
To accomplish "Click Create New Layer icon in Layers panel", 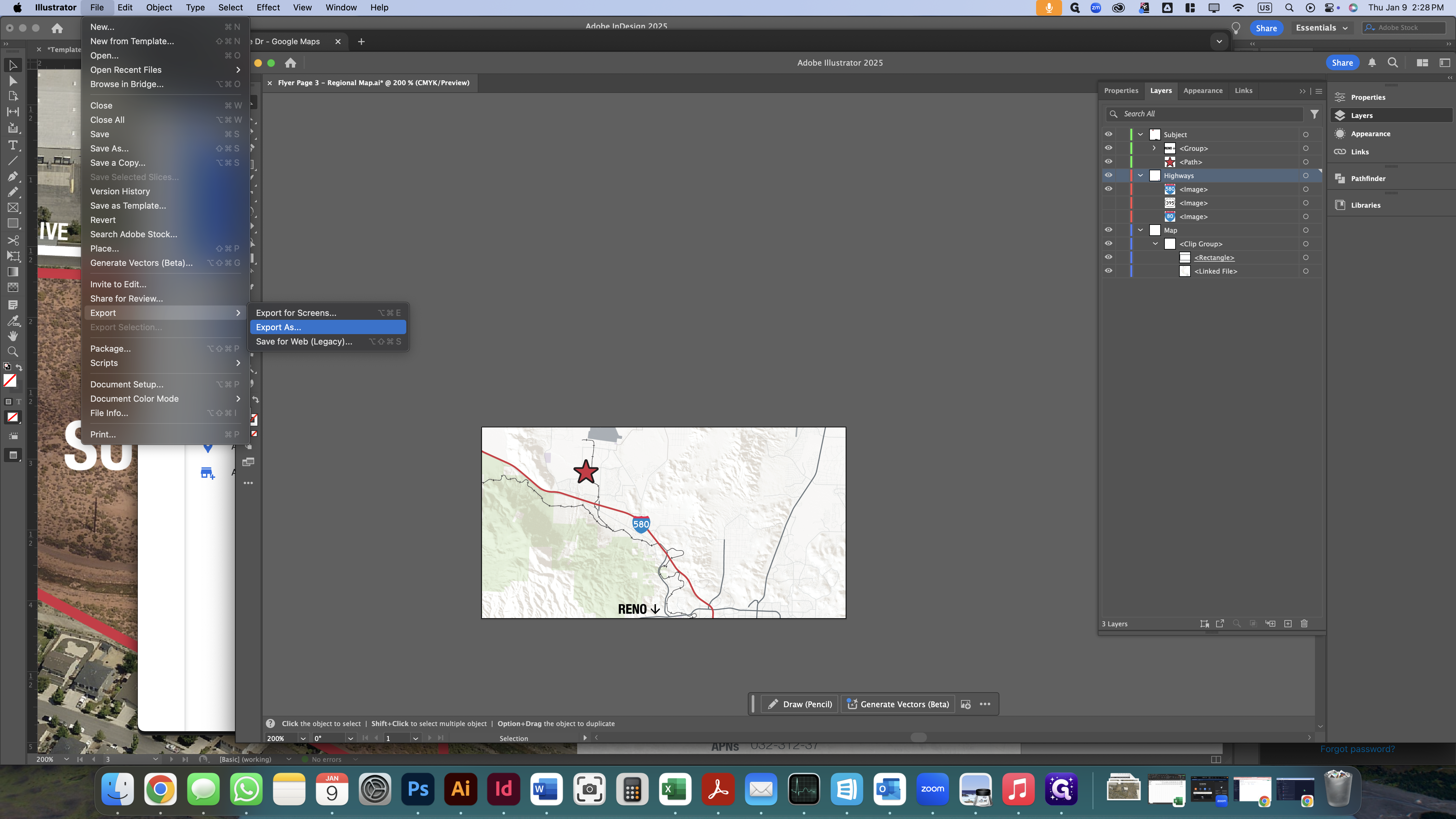I will pyautogui.click(x=1288, y=623).
